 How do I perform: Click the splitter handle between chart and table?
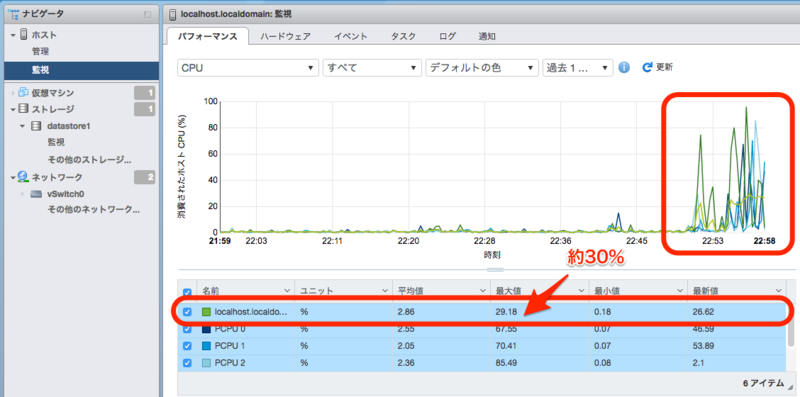pyautogui.click(x=495, y=269)
